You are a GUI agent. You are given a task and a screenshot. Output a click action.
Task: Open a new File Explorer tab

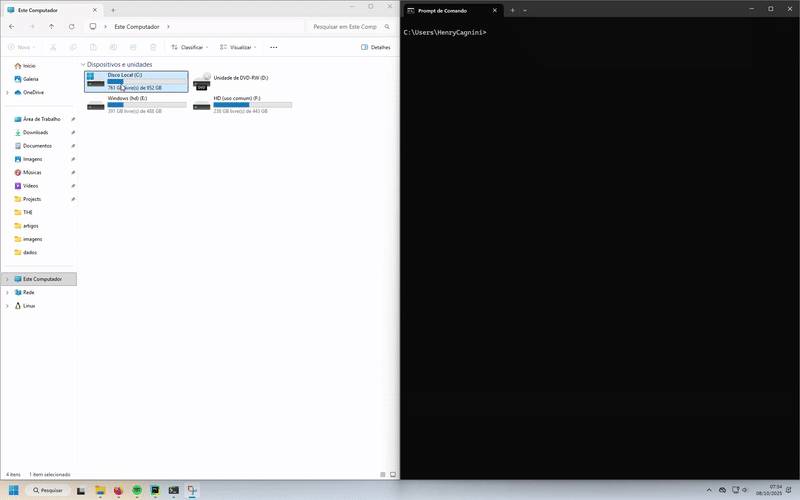113,9
